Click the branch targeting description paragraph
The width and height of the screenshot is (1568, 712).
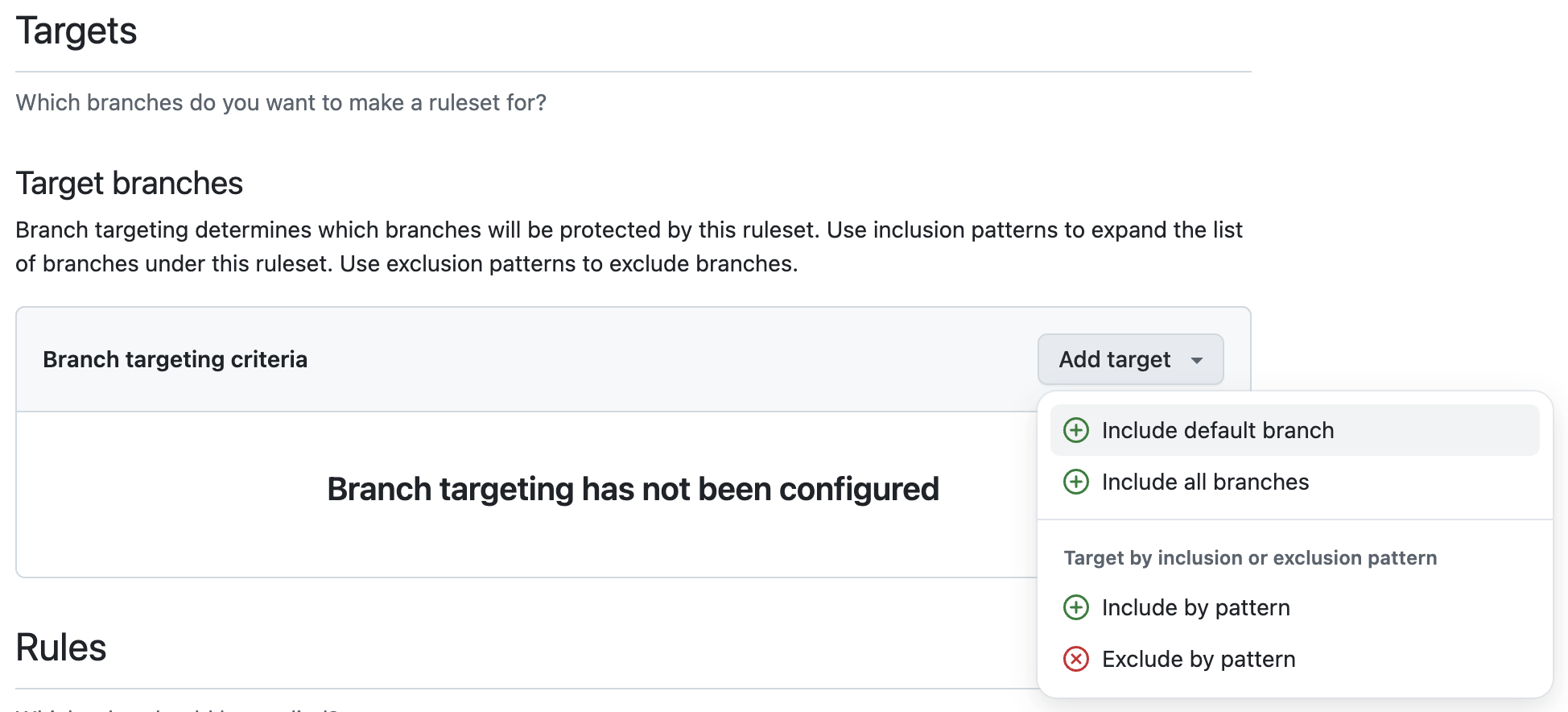coord(628,246)
